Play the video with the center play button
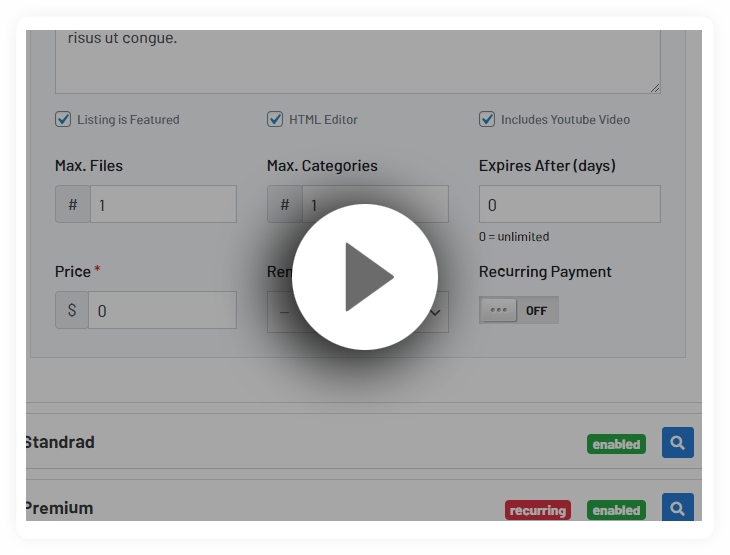 365,277
